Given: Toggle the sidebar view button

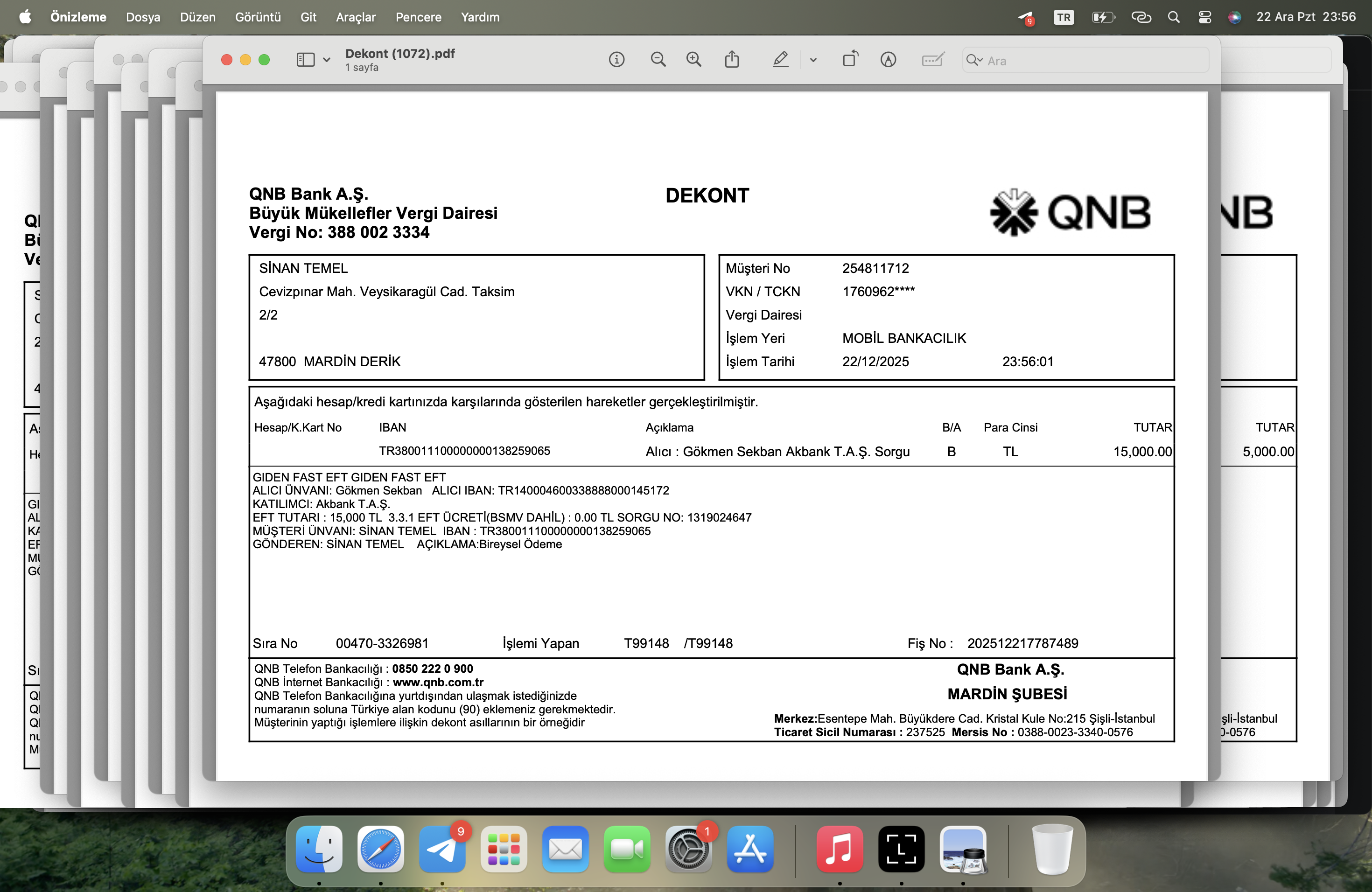Looking at the screenshot, I should coord(305,59).
